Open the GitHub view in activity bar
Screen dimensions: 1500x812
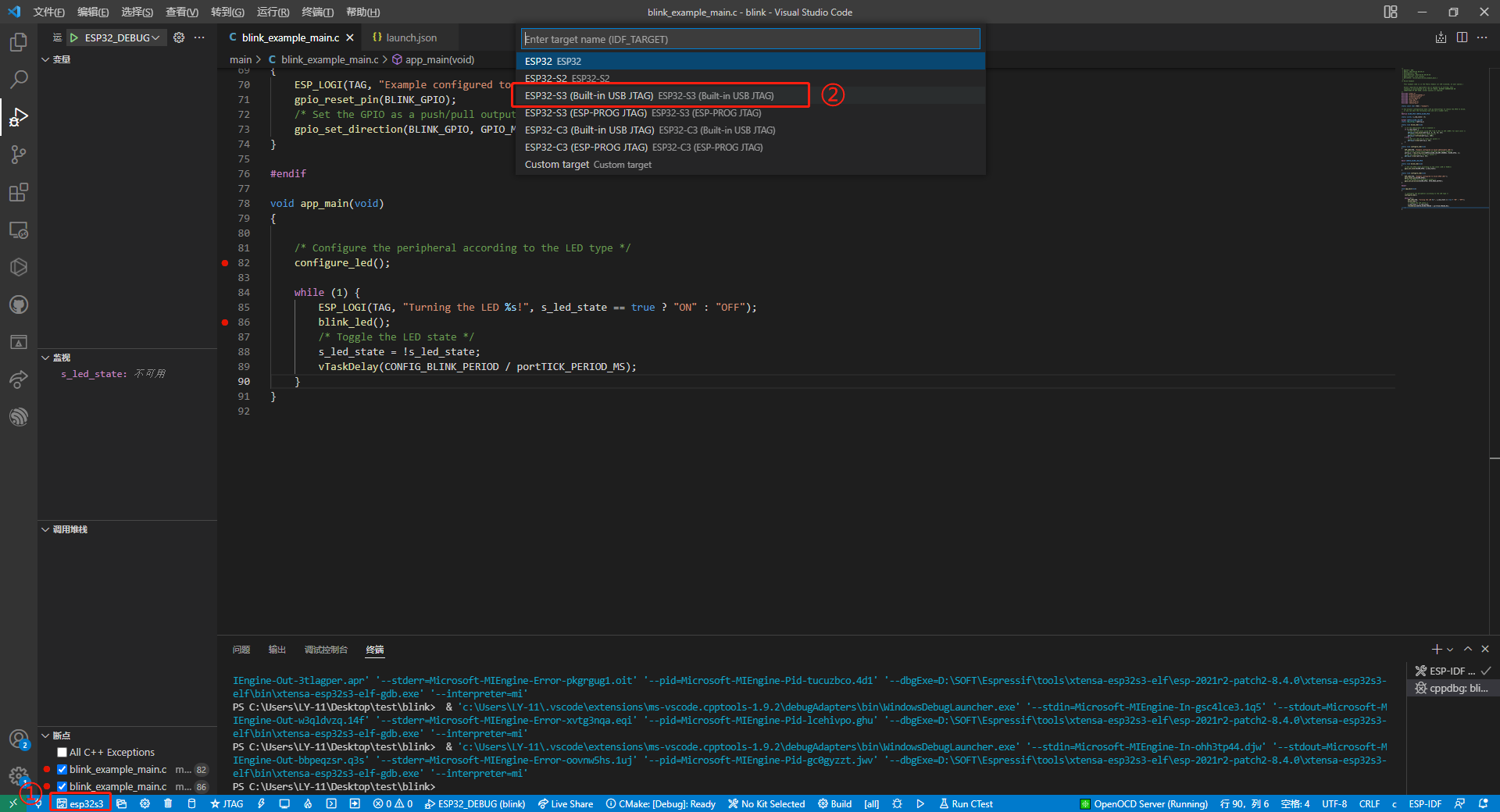(x=19, y=304)
